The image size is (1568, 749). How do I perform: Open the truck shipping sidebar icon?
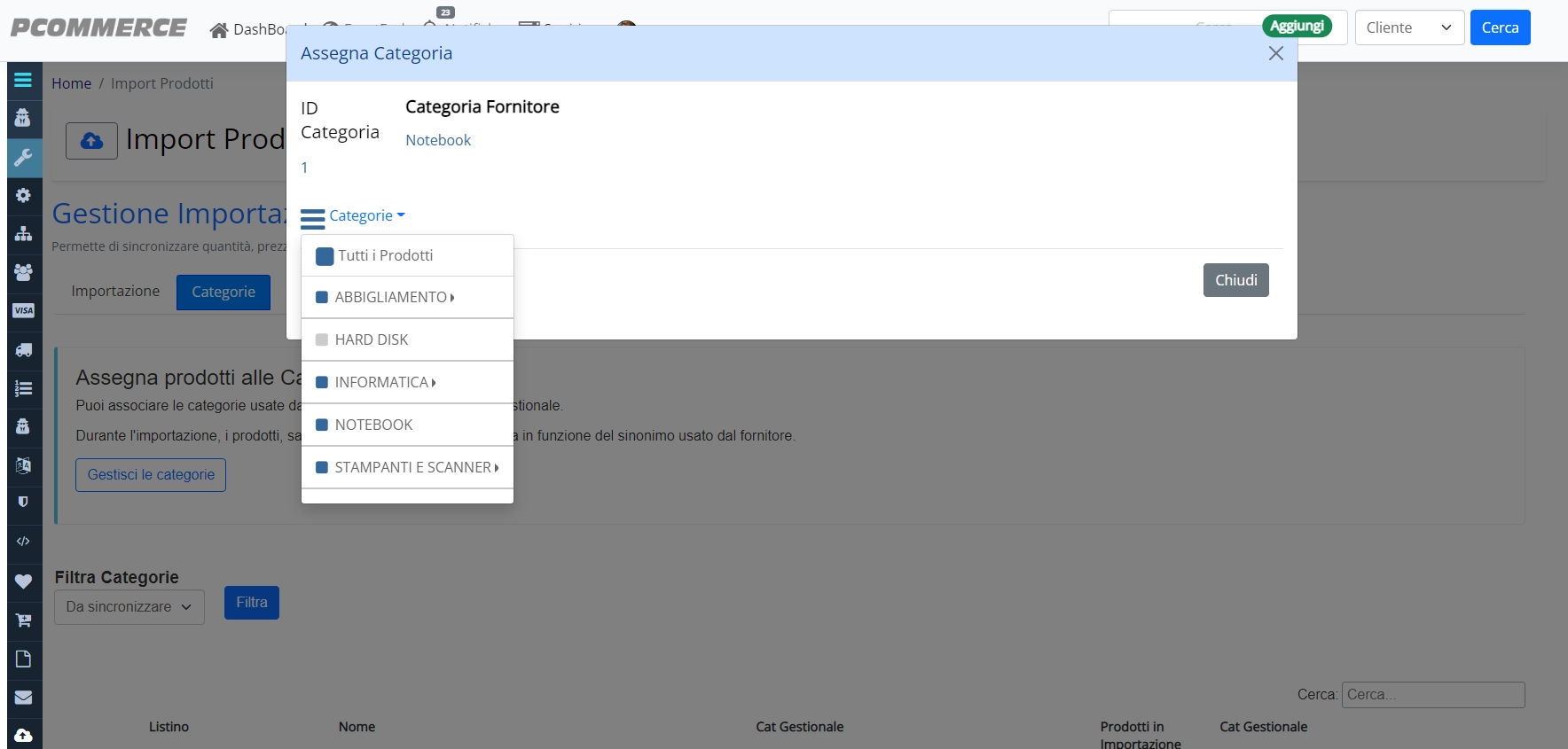[23, 349]
